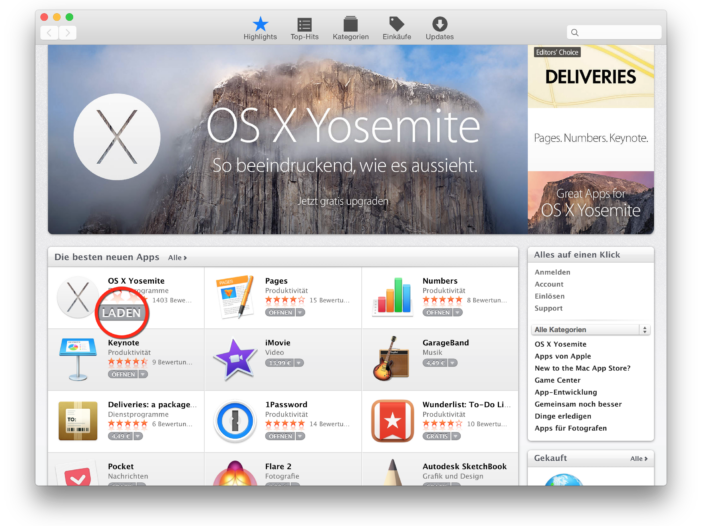Click Anmelden in quick links
702x526 pixels.
coord(552,272)
